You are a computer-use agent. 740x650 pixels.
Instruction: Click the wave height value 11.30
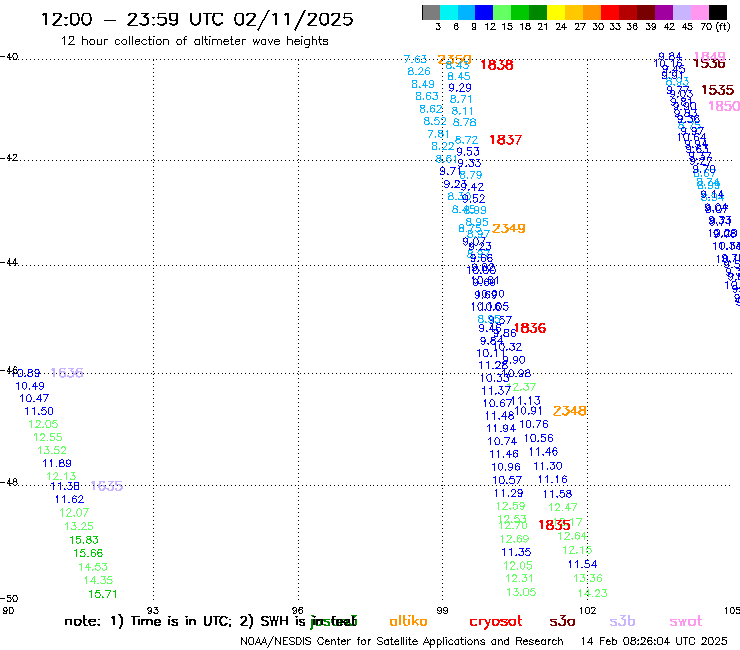coord(548,466)
